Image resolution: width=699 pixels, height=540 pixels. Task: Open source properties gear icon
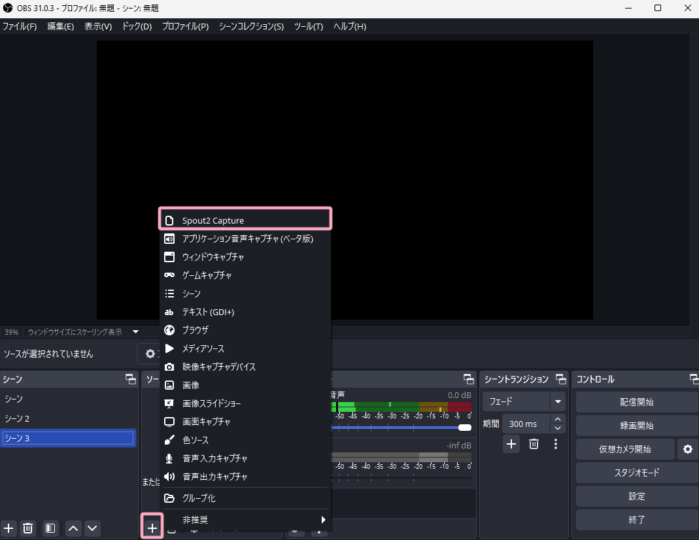click(150, 354)
